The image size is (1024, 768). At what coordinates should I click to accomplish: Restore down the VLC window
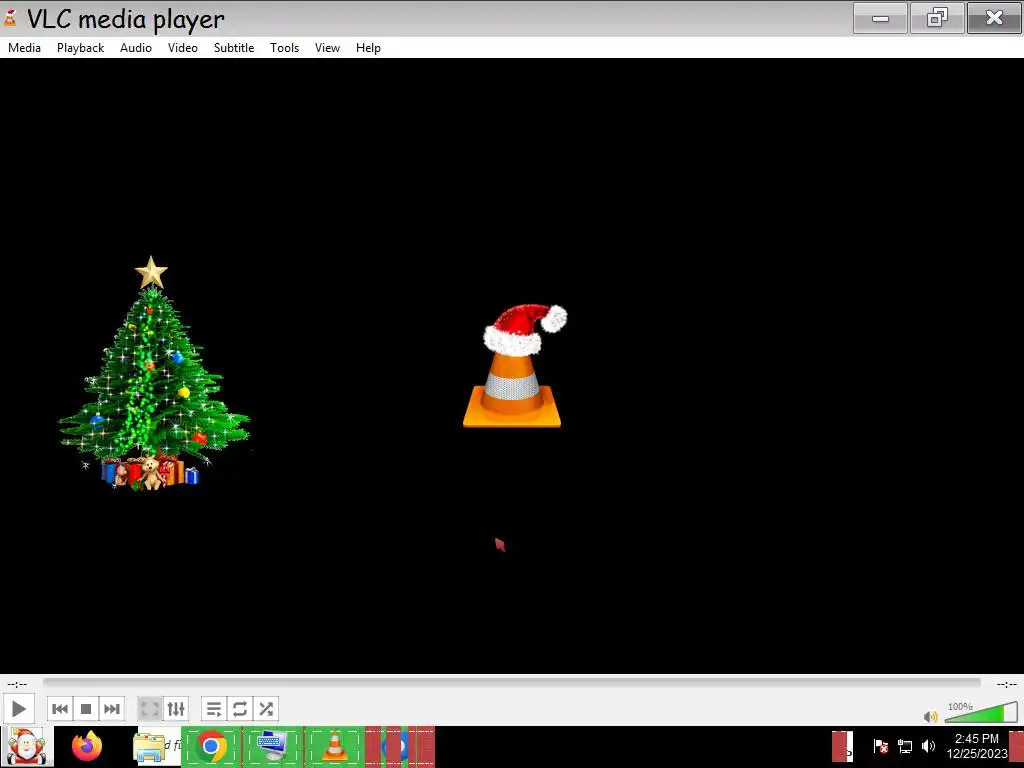tap(937, 18)
